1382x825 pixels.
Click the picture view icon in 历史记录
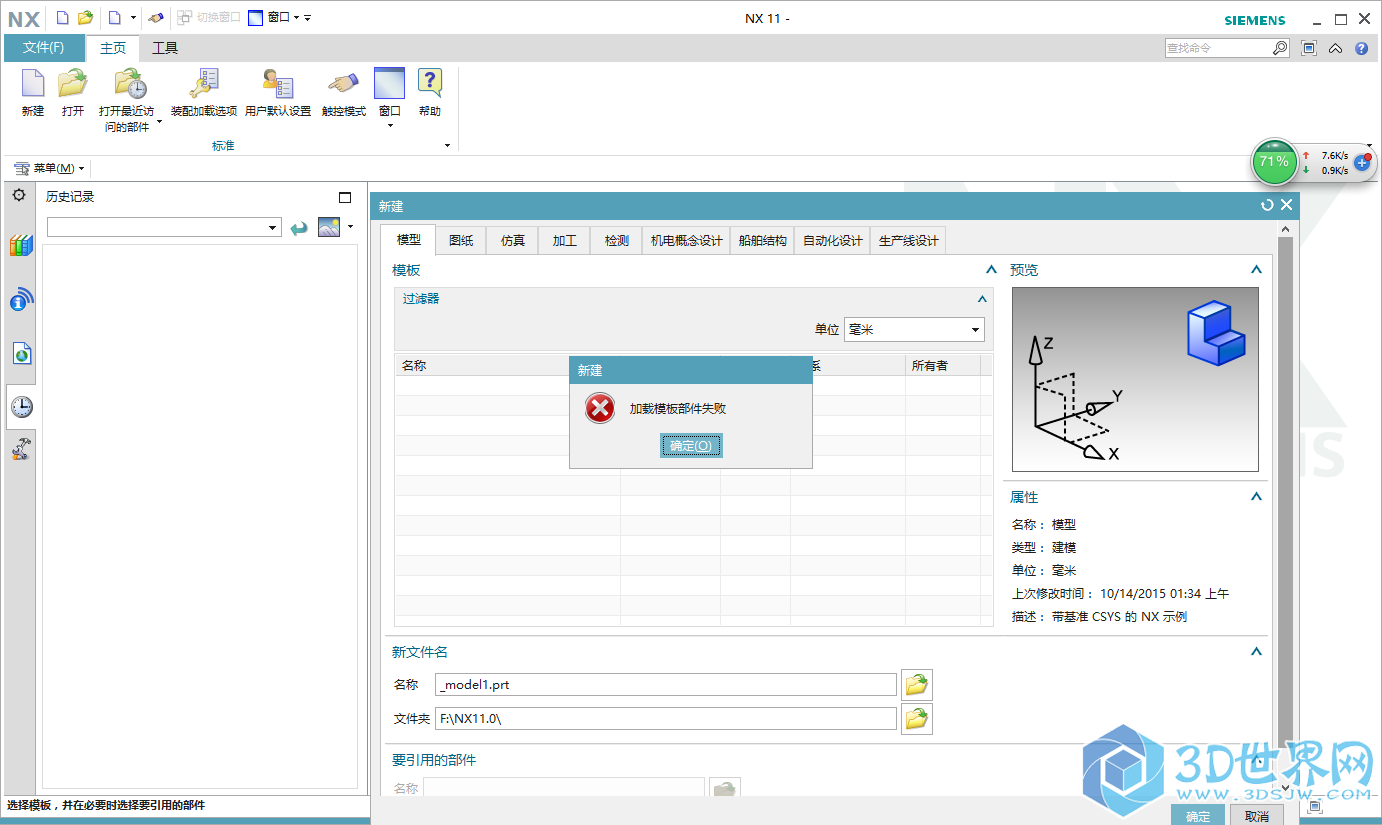(x=329, y=227)
